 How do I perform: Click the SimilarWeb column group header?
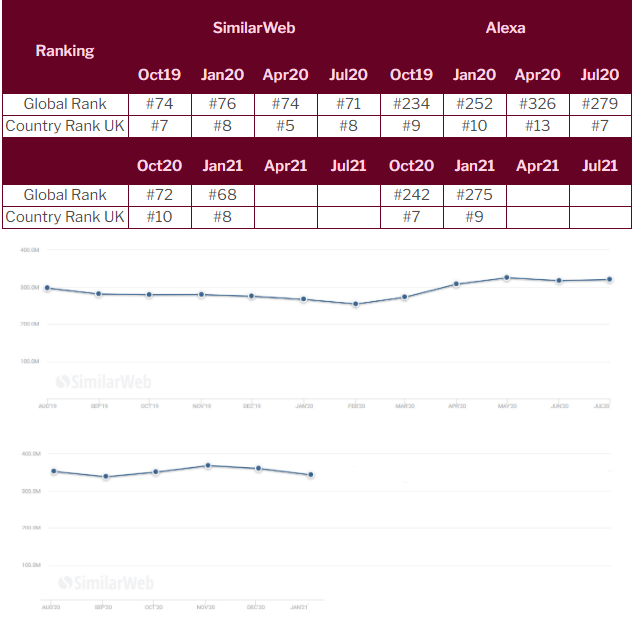(x=254, y=28)
